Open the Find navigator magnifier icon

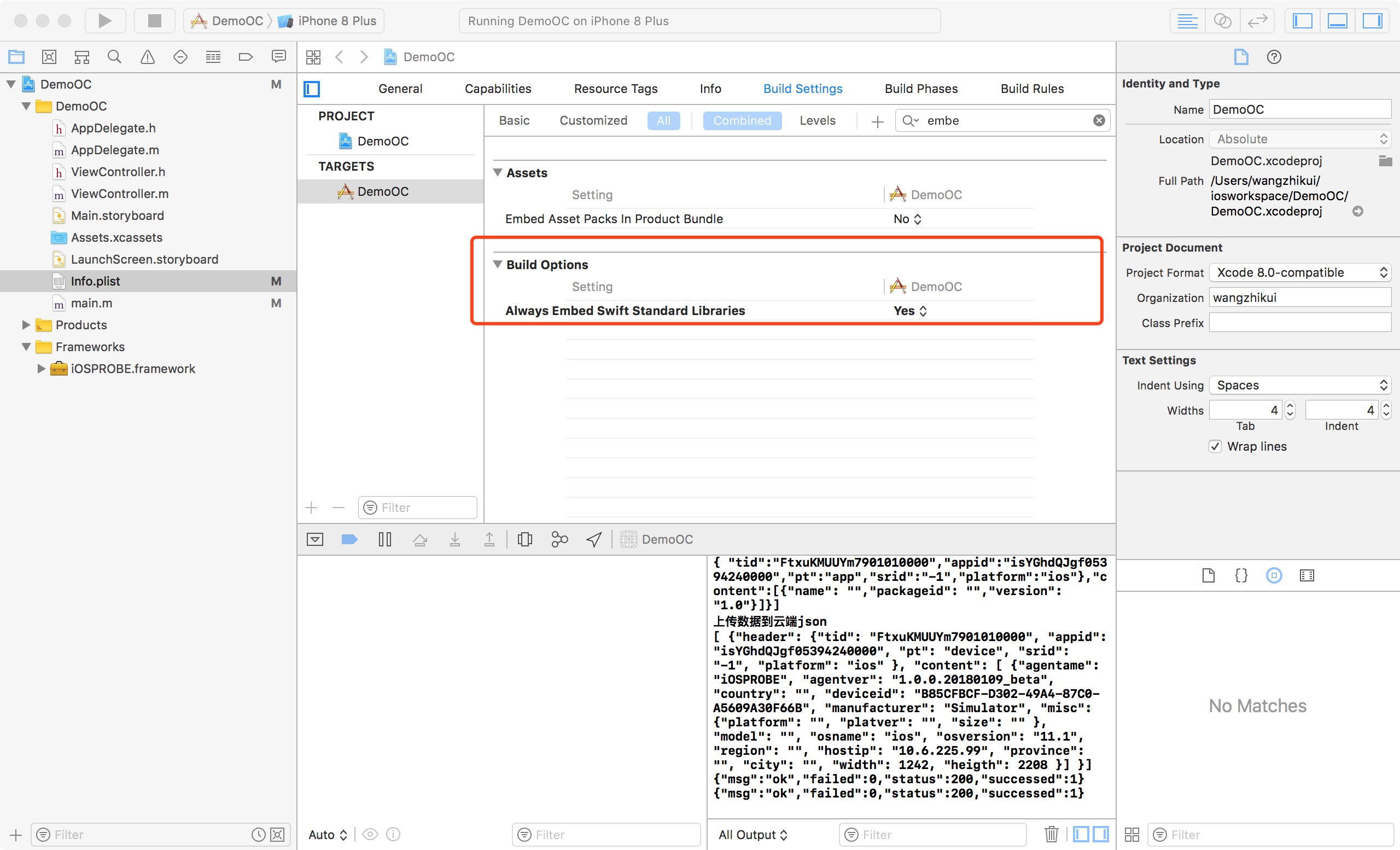click(x=114, y=57)
